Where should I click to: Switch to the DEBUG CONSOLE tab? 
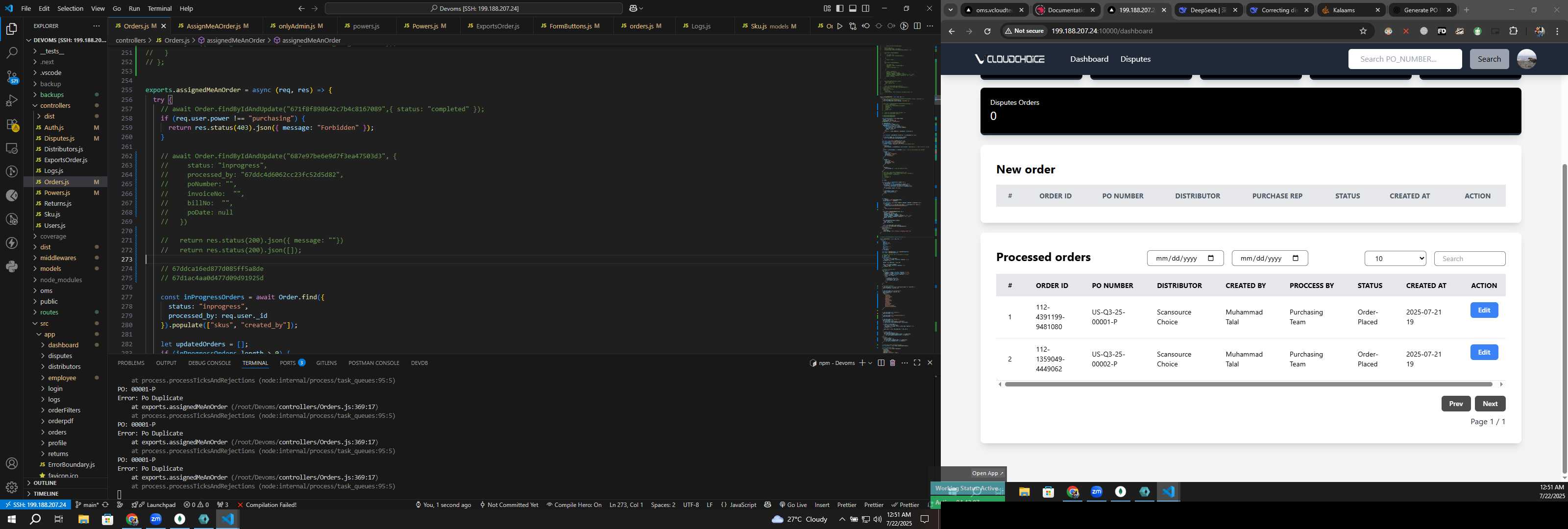[x=209, y=363]
